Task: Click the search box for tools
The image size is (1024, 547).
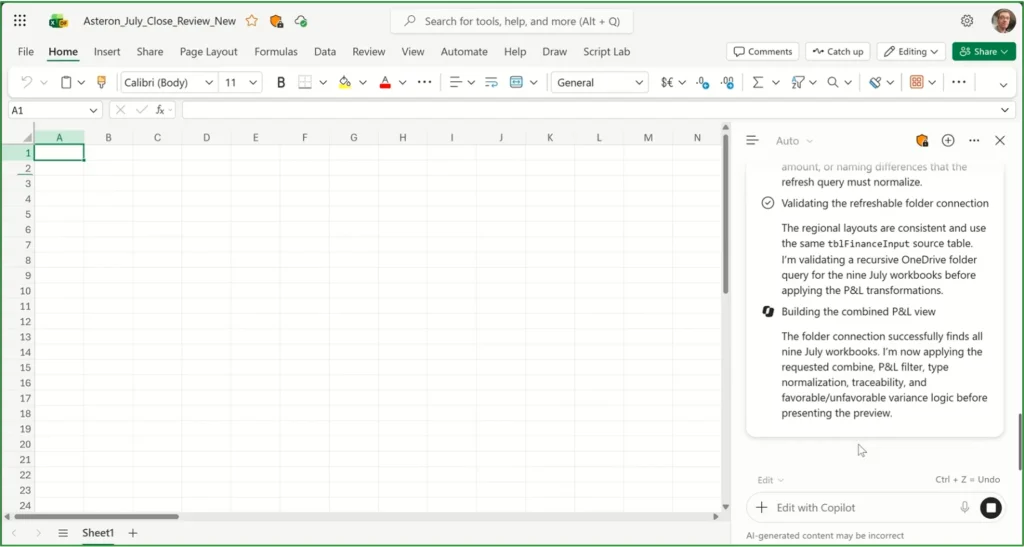Action: pos(511,21)
